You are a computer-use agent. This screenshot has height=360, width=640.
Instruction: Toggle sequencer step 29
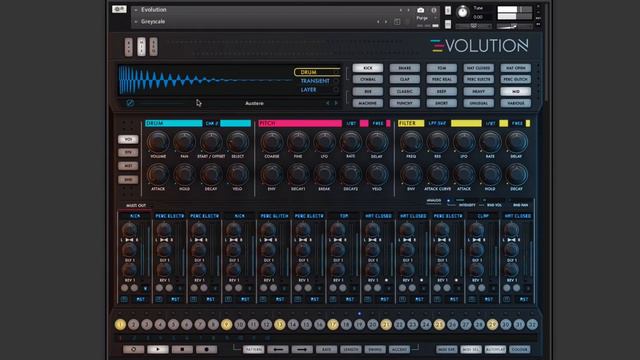(492, 324)
